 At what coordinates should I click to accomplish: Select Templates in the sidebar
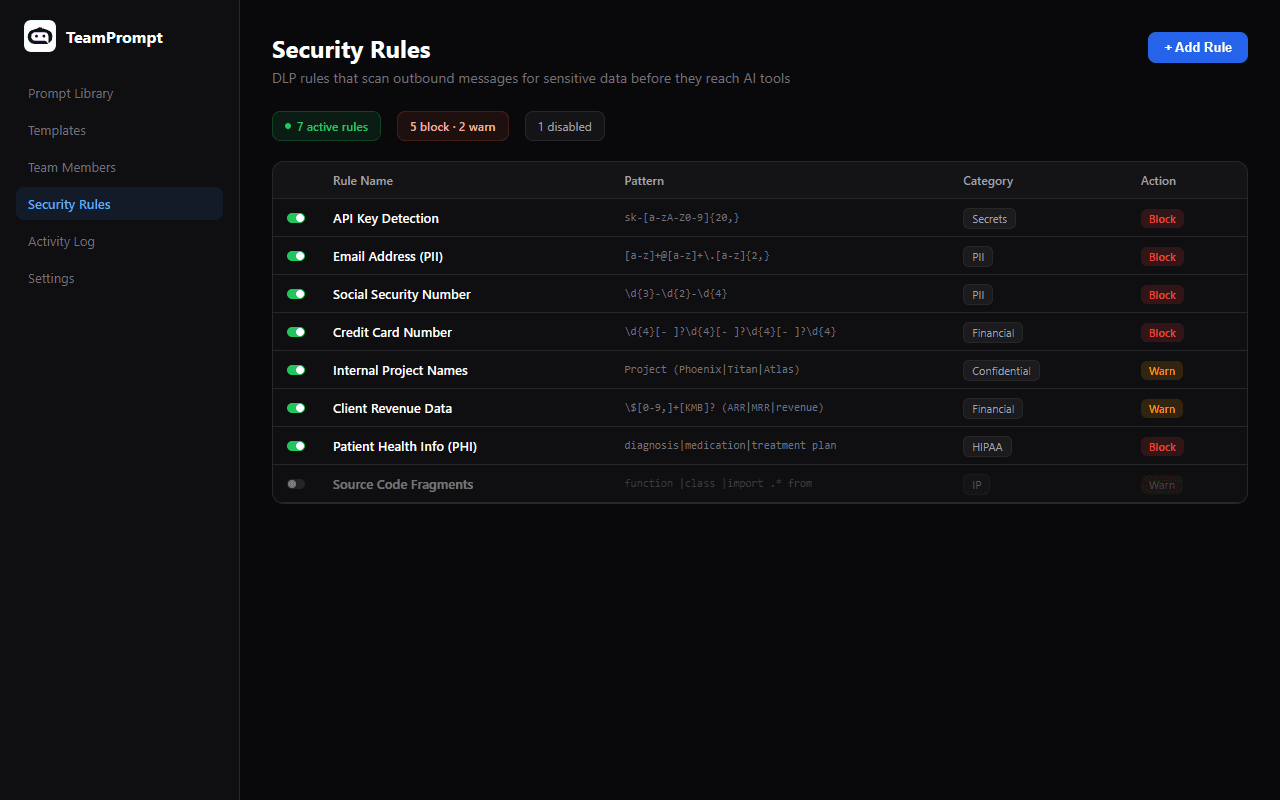point(57,130)
